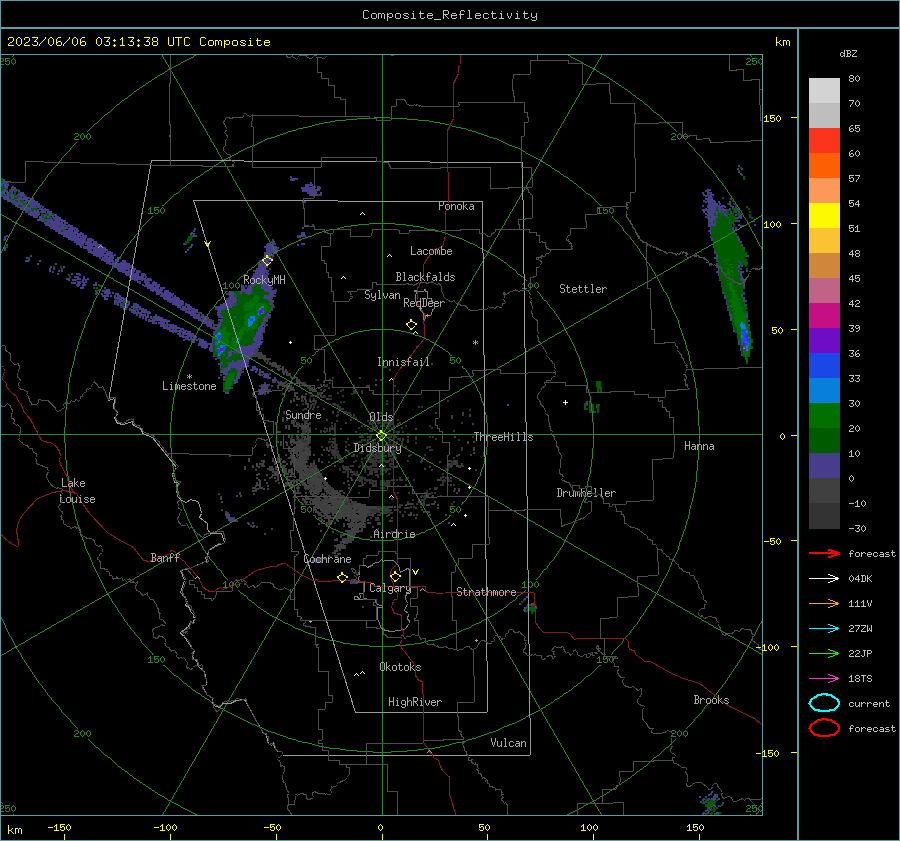The image size is (900, 841).
Task: Click the Ponoka city label
Action: (456, 206)
